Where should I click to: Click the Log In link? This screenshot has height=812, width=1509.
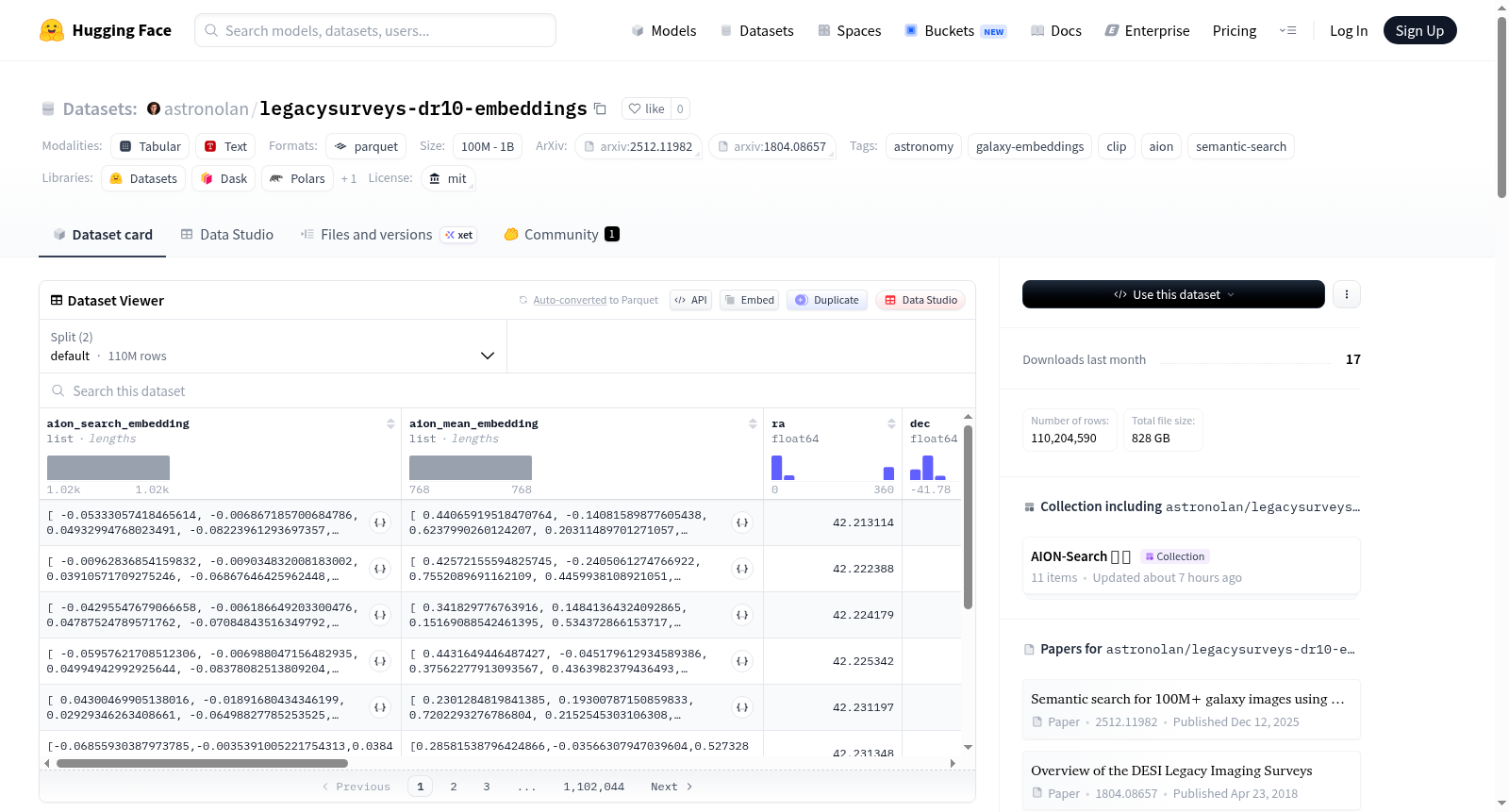(x=1349, y=30)
